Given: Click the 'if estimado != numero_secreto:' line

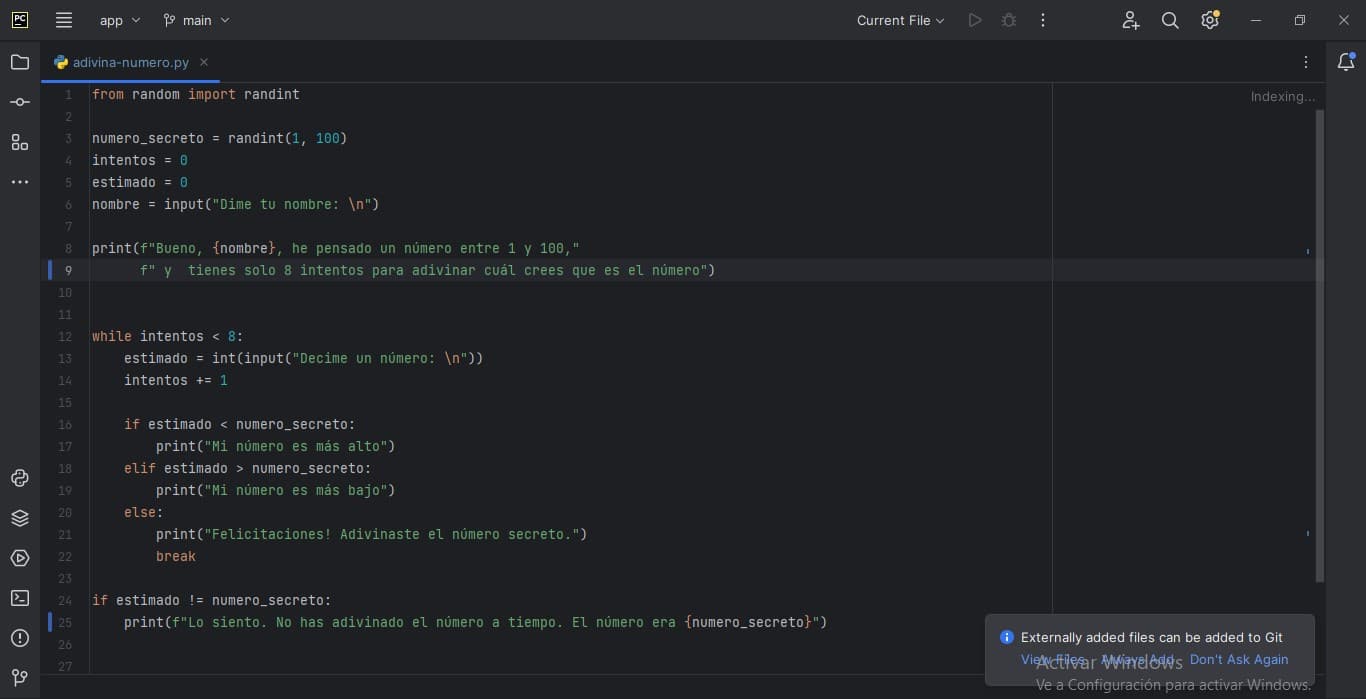Looking at the screenshot, I should coord(212,600).
